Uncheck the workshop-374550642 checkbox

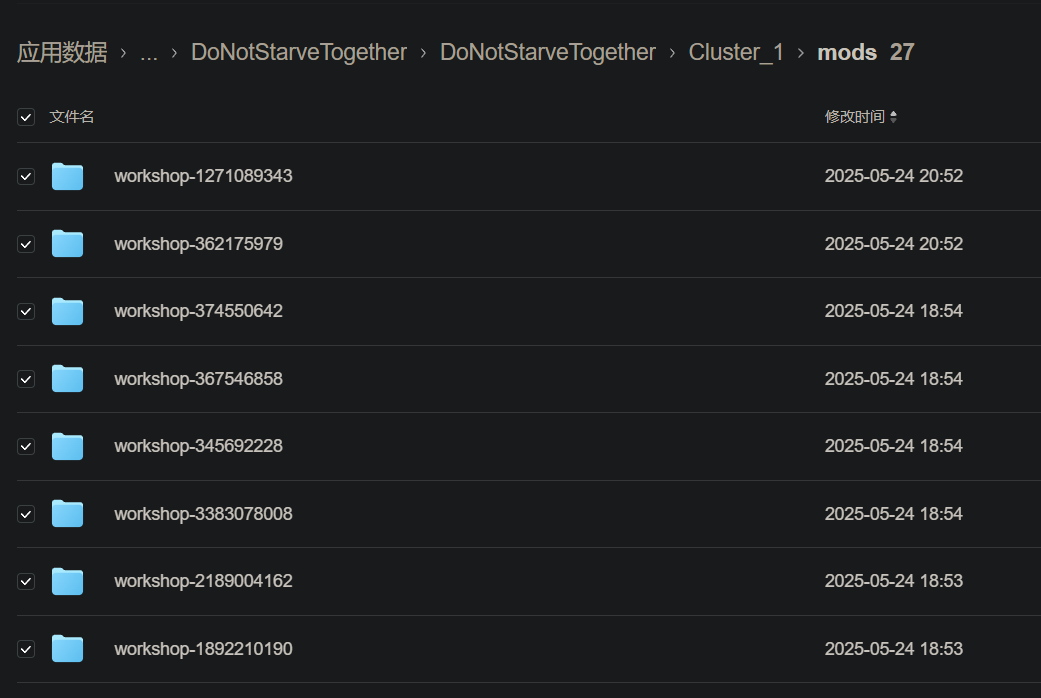click(x=26, y=311)
